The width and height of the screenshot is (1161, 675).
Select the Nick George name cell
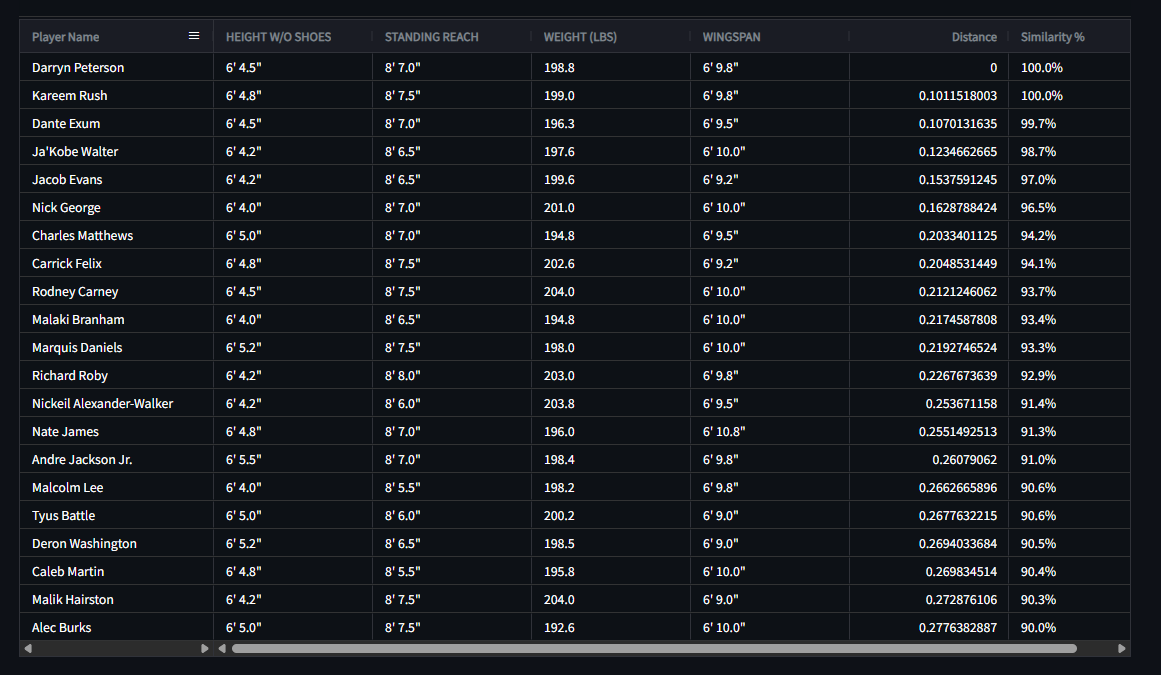pos(116,208)
